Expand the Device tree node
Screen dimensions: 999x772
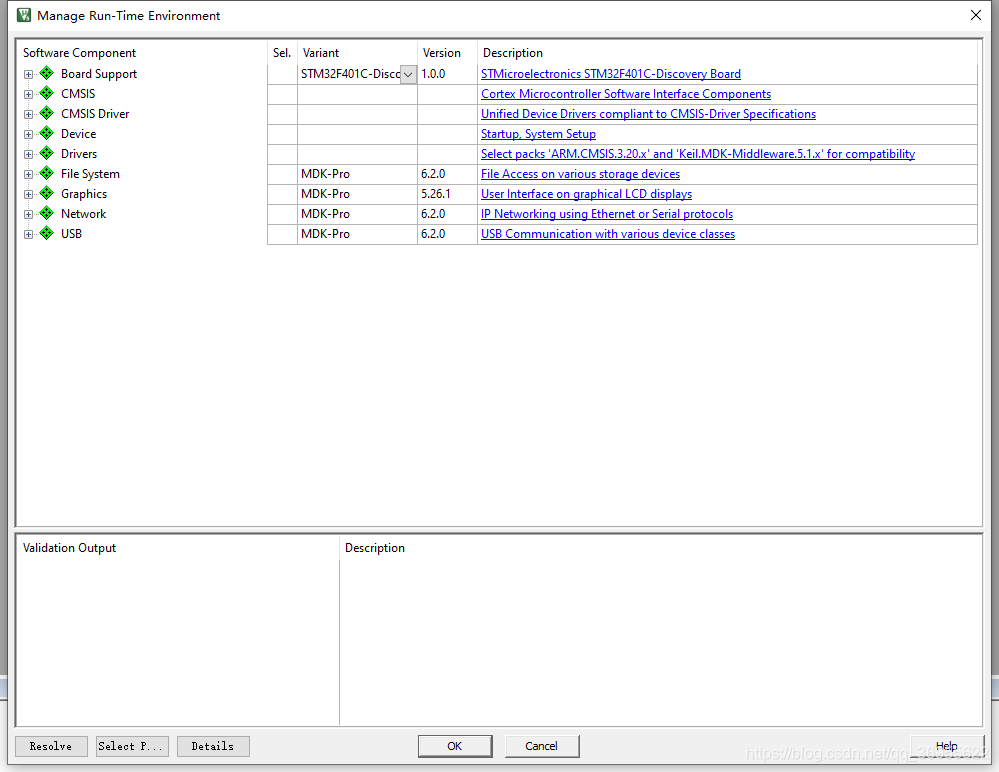tap(28, 134)
